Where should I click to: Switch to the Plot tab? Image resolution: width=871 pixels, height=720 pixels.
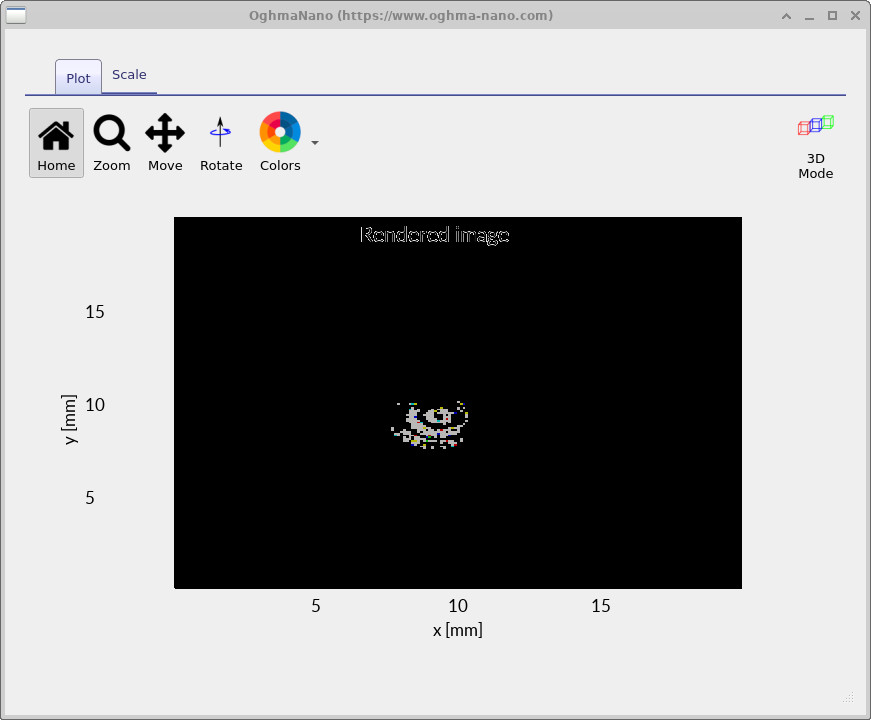tap(78, 78)
